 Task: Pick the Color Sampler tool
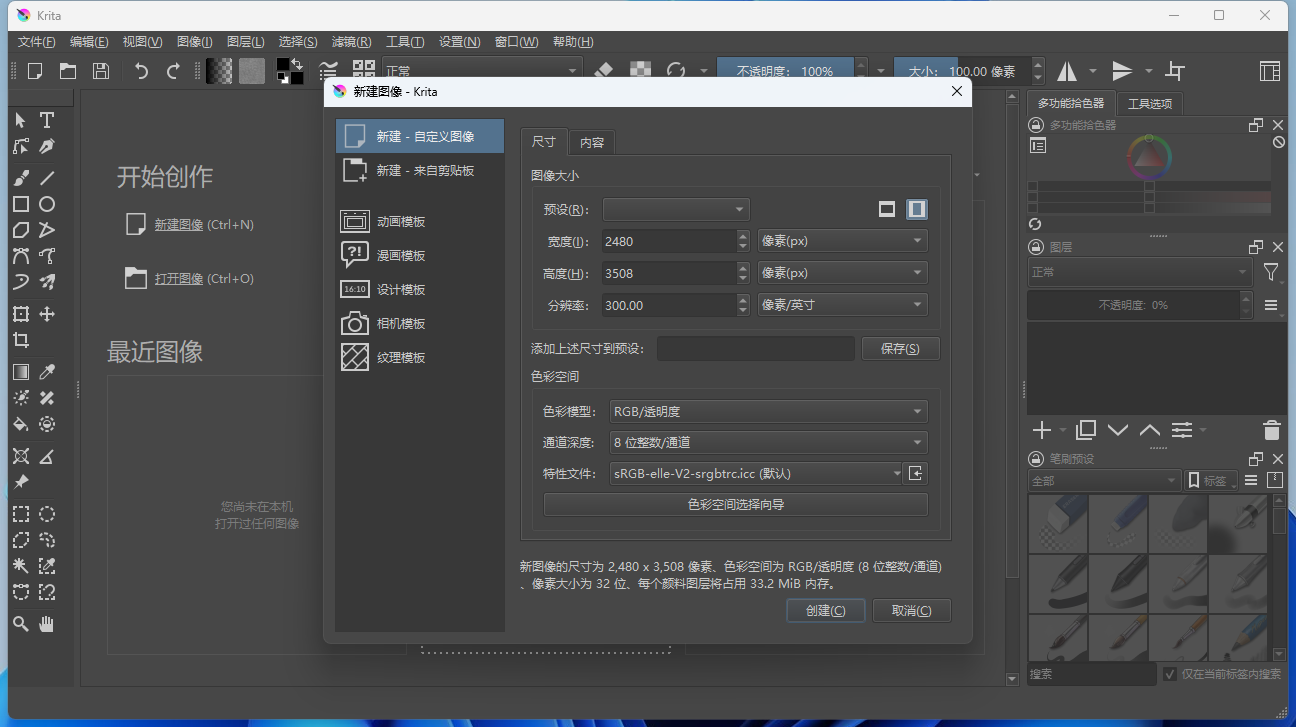(x=46, y=371)
